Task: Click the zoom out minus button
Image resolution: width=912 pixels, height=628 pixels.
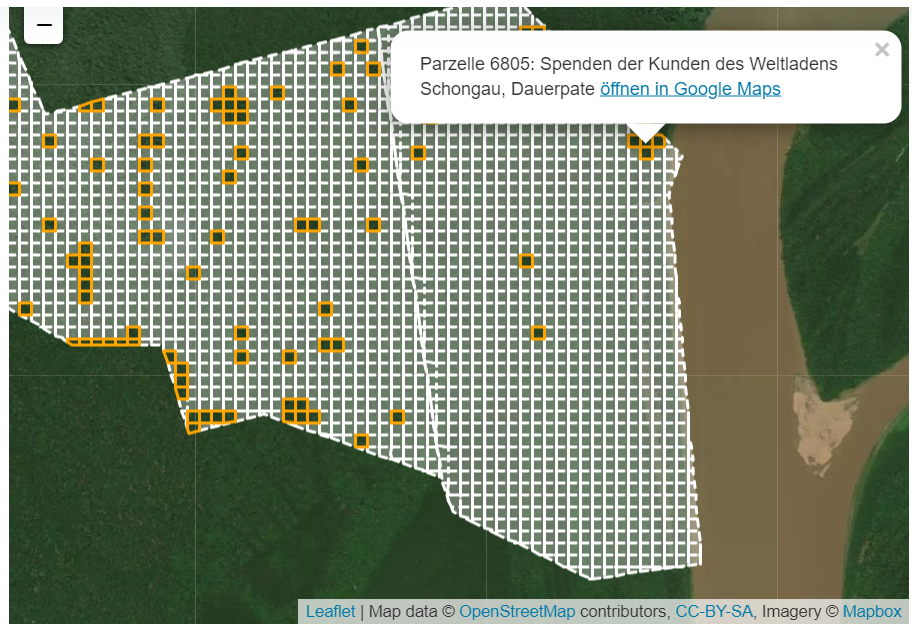Action: pyautogui.click(x=44, y=25)
